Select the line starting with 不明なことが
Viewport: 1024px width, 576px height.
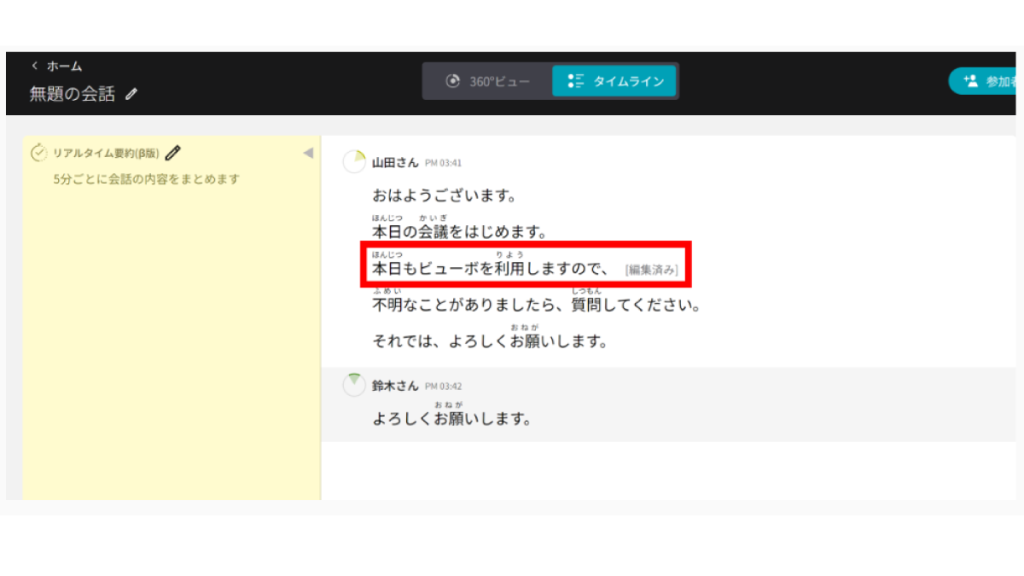pos(535,304)
